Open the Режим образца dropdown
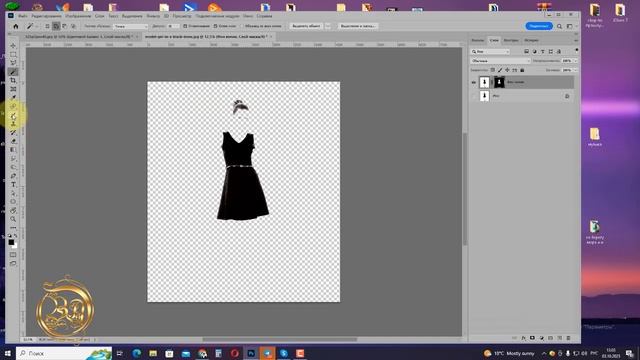 [x=130, y=26]
